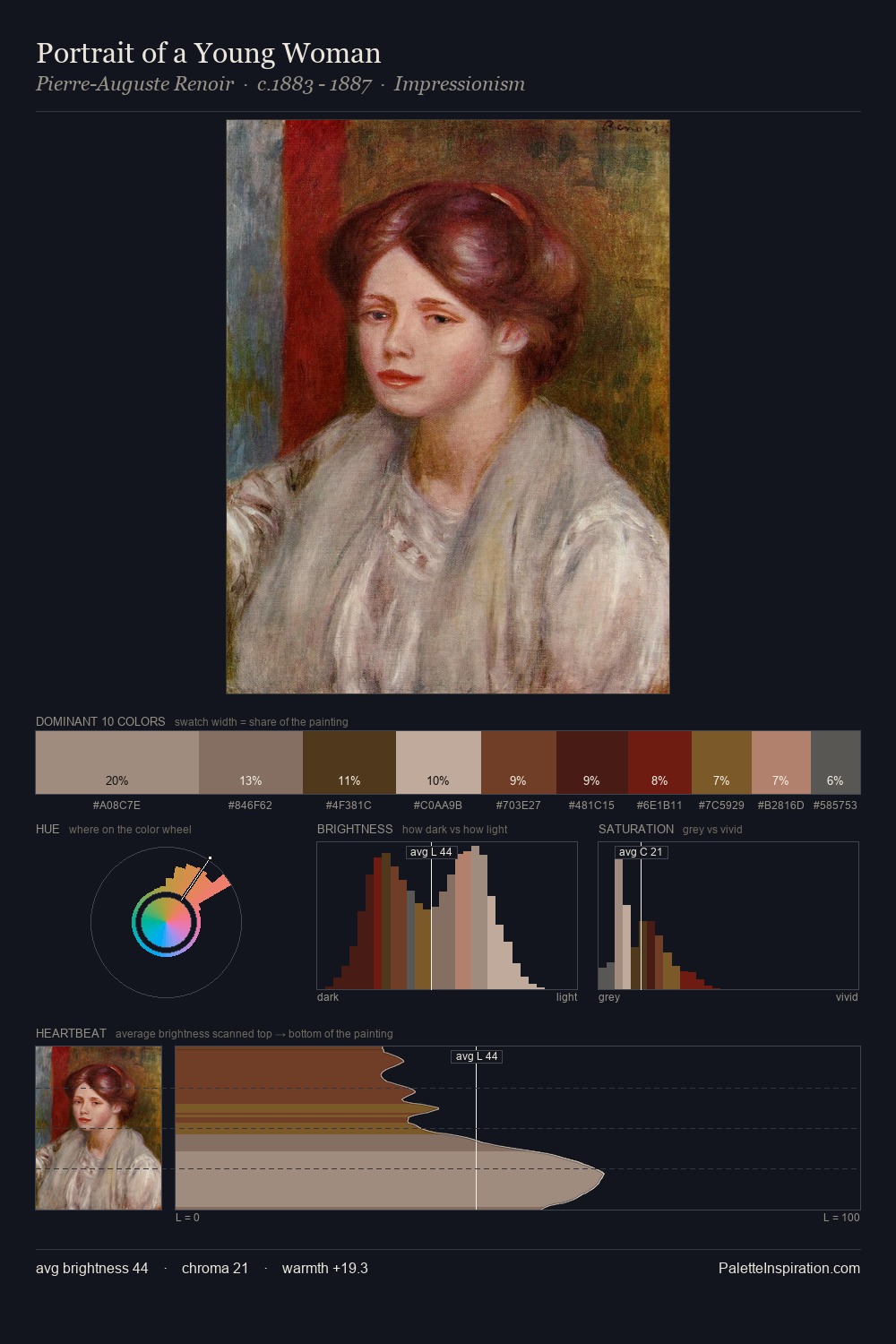
Task: Select the #585753 6% grey swatch
Action: click(835, 762)
